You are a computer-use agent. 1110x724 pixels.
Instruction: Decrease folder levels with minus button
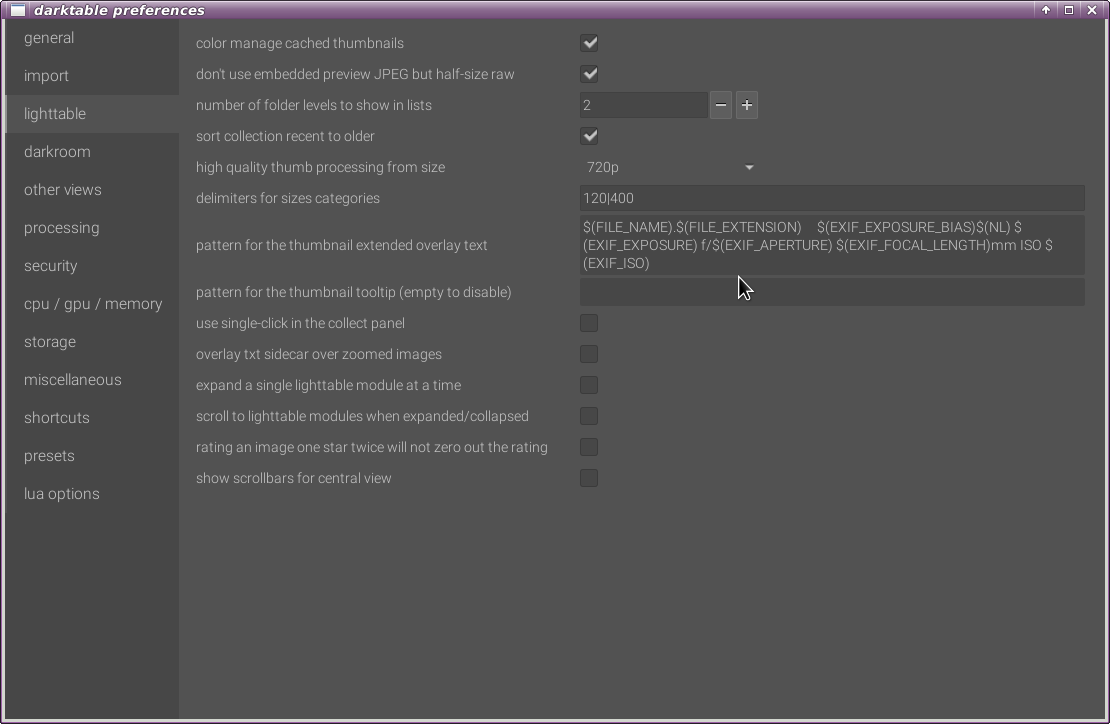[x=721, y=105]
